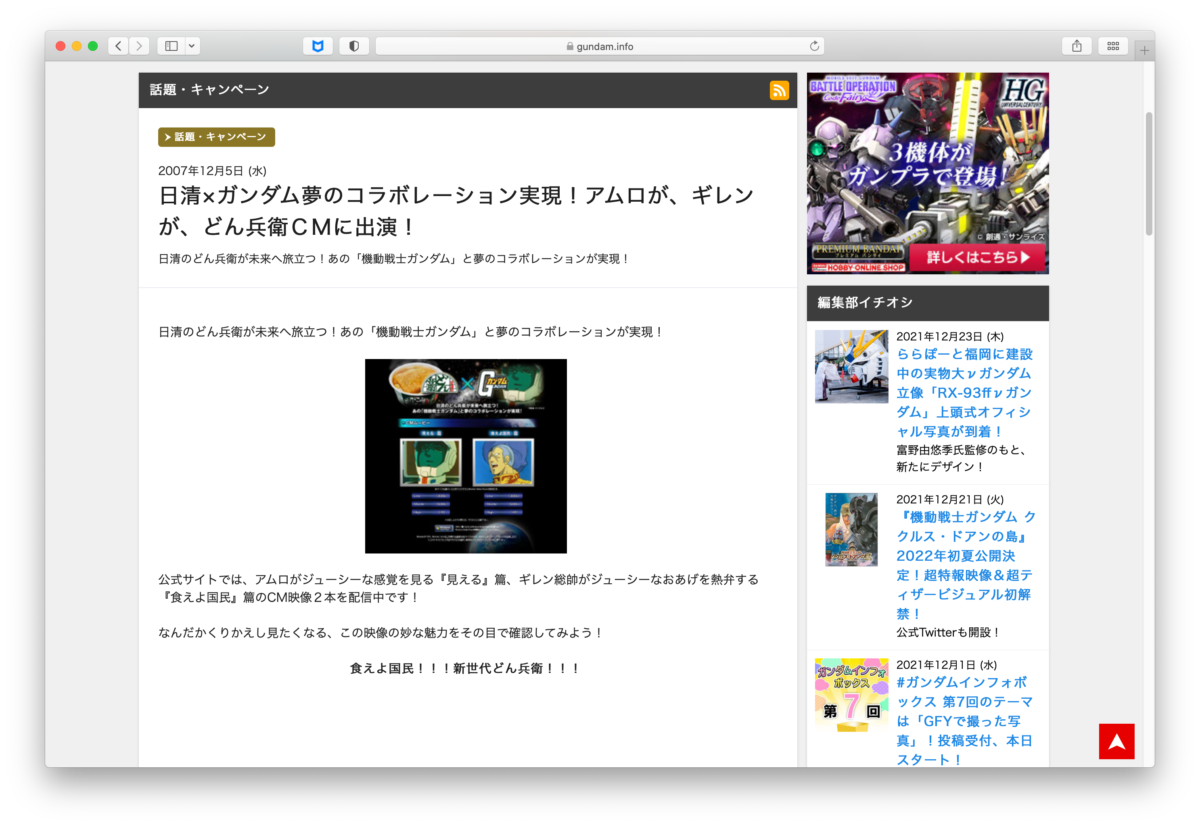
Task: Open a new tab with the plus icon
Action: click(1143, 45)
